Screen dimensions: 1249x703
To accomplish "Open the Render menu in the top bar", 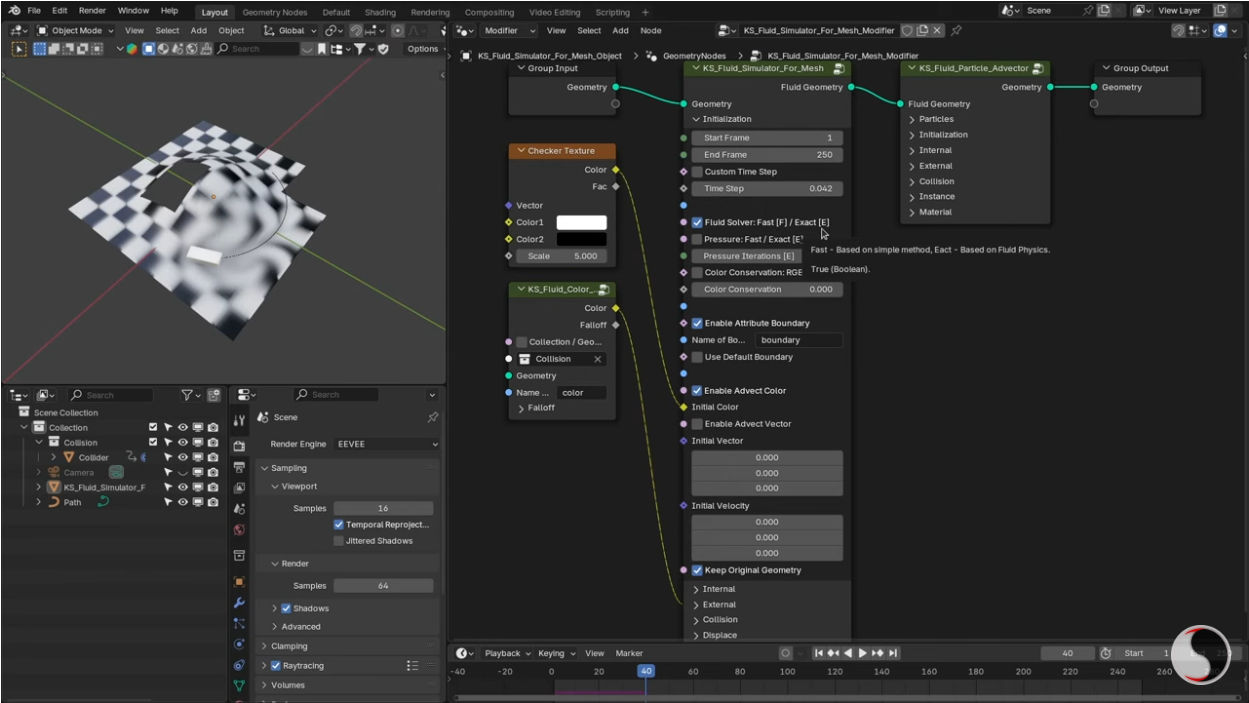I will click(91, 12).
